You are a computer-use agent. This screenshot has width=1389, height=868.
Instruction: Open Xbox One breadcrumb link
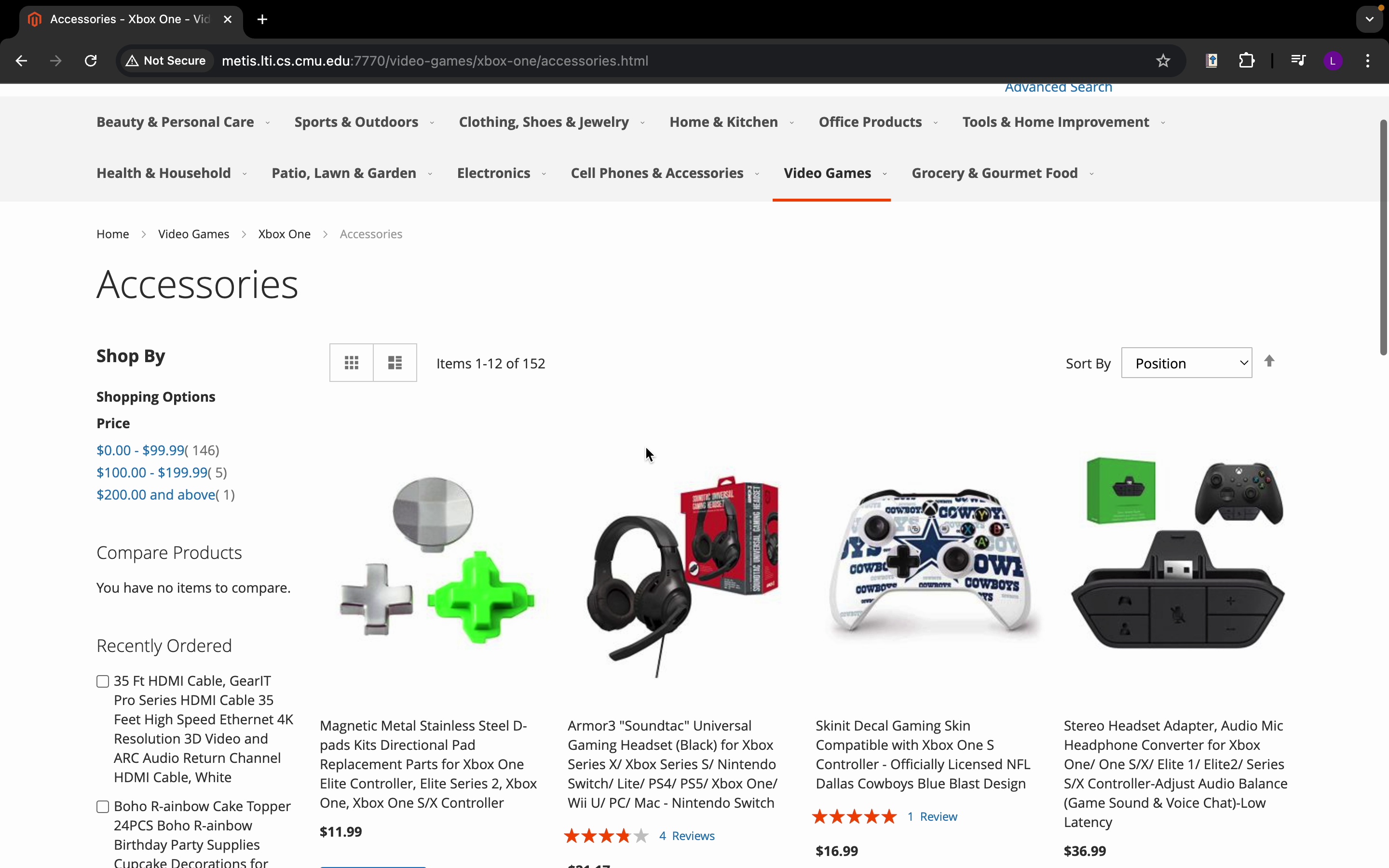coord(284,234)
